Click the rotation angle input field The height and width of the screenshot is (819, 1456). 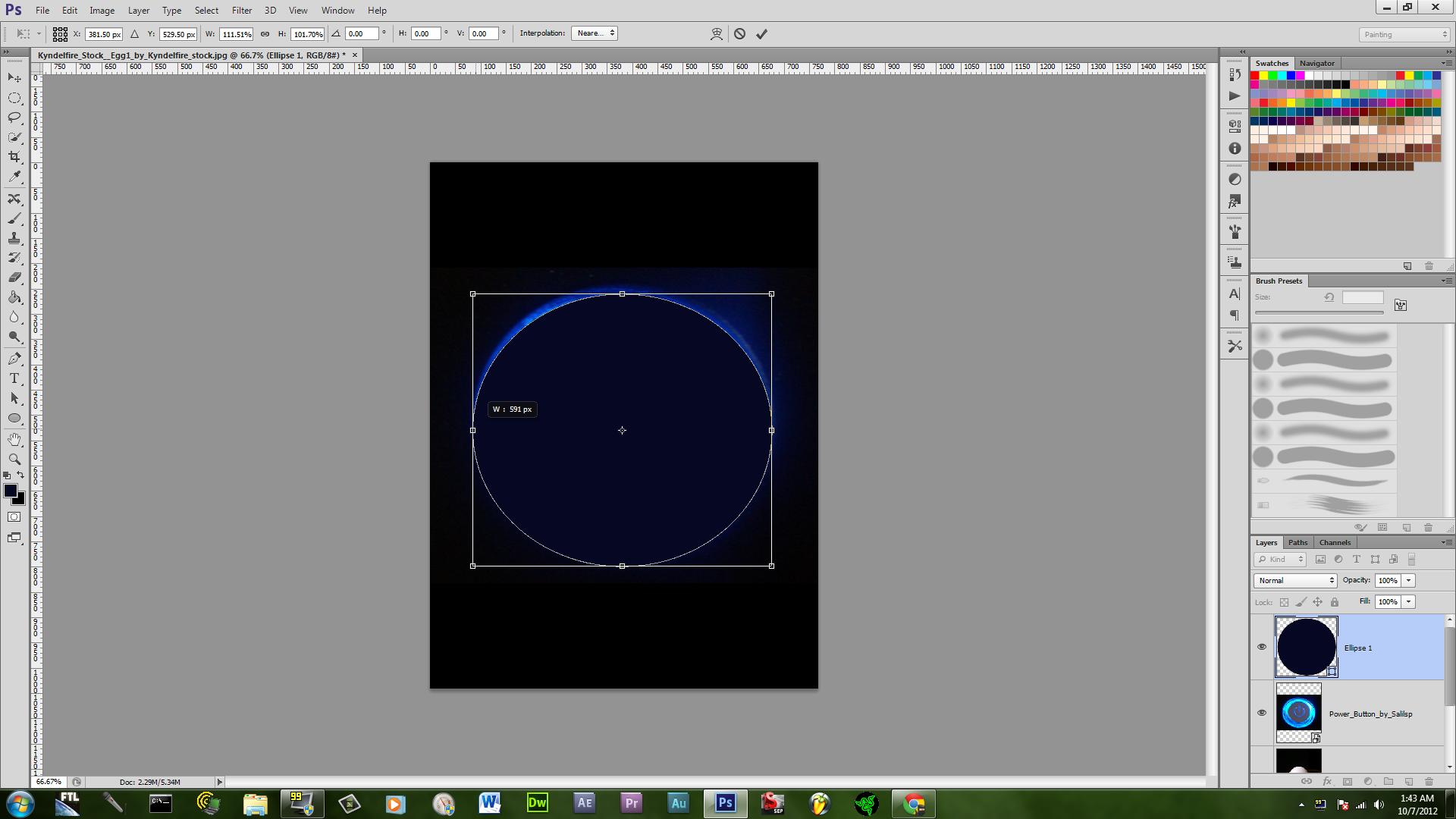(362, 34)
